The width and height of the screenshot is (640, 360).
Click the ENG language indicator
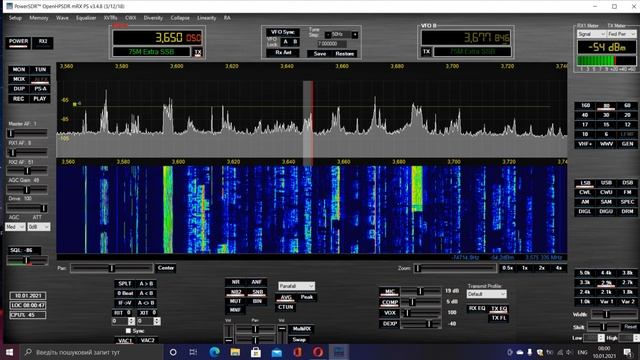pyautogui.click(x=583, y=352)
